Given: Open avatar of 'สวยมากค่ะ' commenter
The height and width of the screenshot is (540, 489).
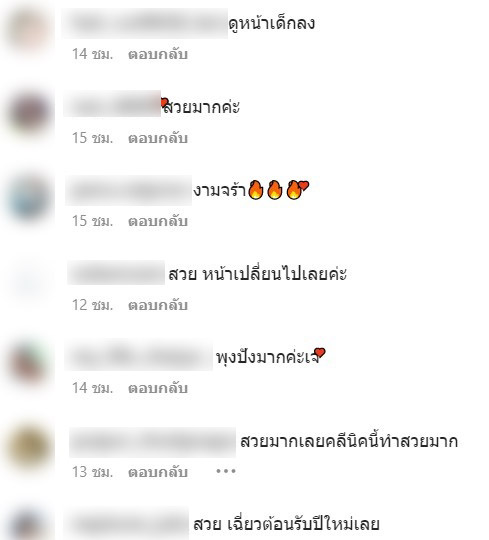Looking at the screenshot, I should [30, 113].
